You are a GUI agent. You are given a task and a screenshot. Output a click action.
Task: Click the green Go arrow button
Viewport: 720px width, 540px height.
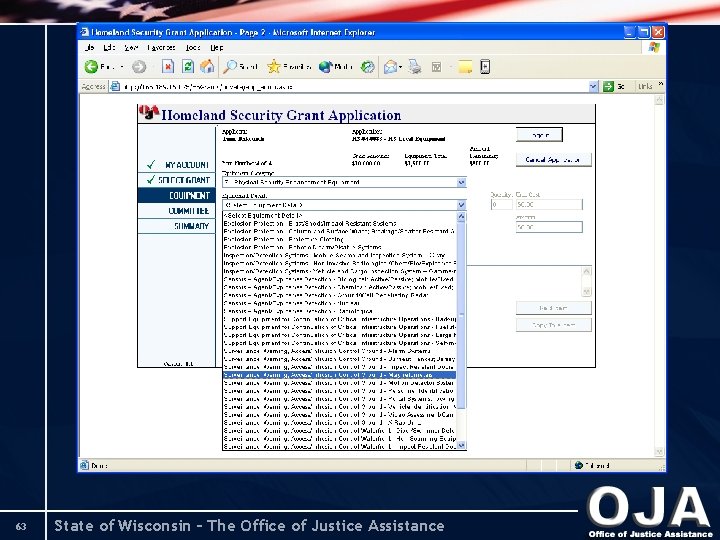click(x=608, y=86)
